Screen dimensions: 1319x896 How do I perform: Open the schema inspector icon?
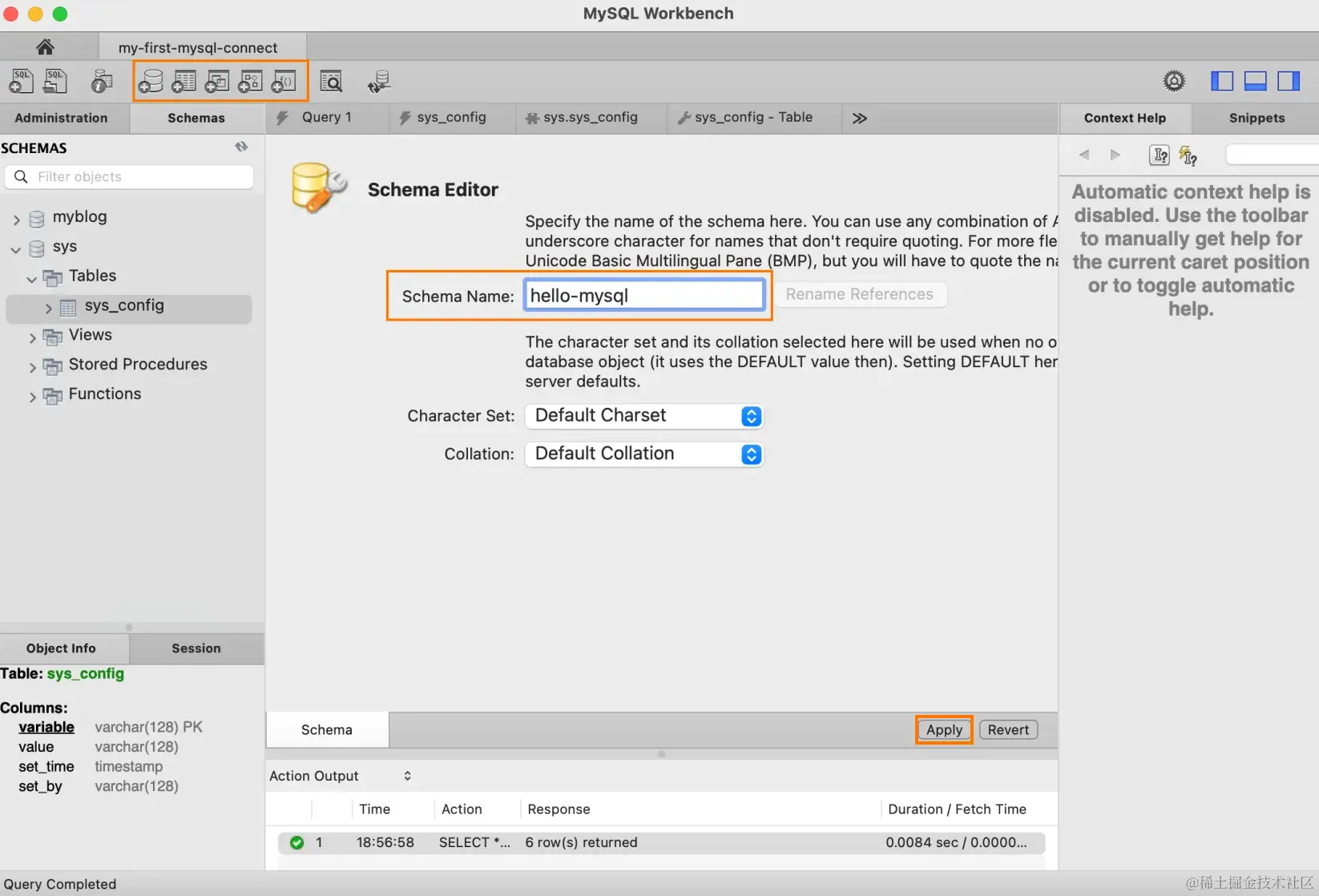coord(102,81)
